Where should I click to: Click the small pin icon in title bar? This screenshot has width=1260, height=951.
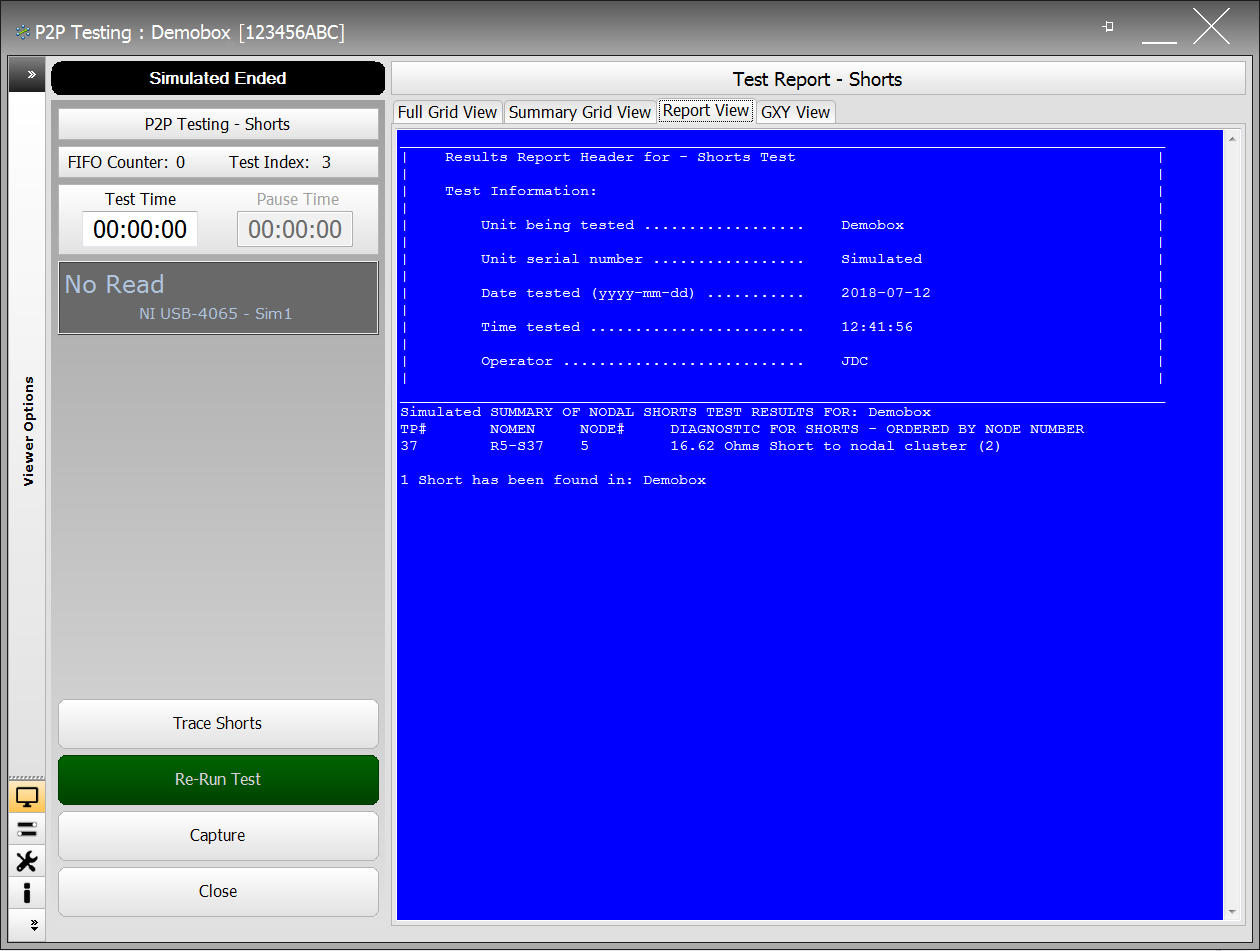tap(1108, 27)
